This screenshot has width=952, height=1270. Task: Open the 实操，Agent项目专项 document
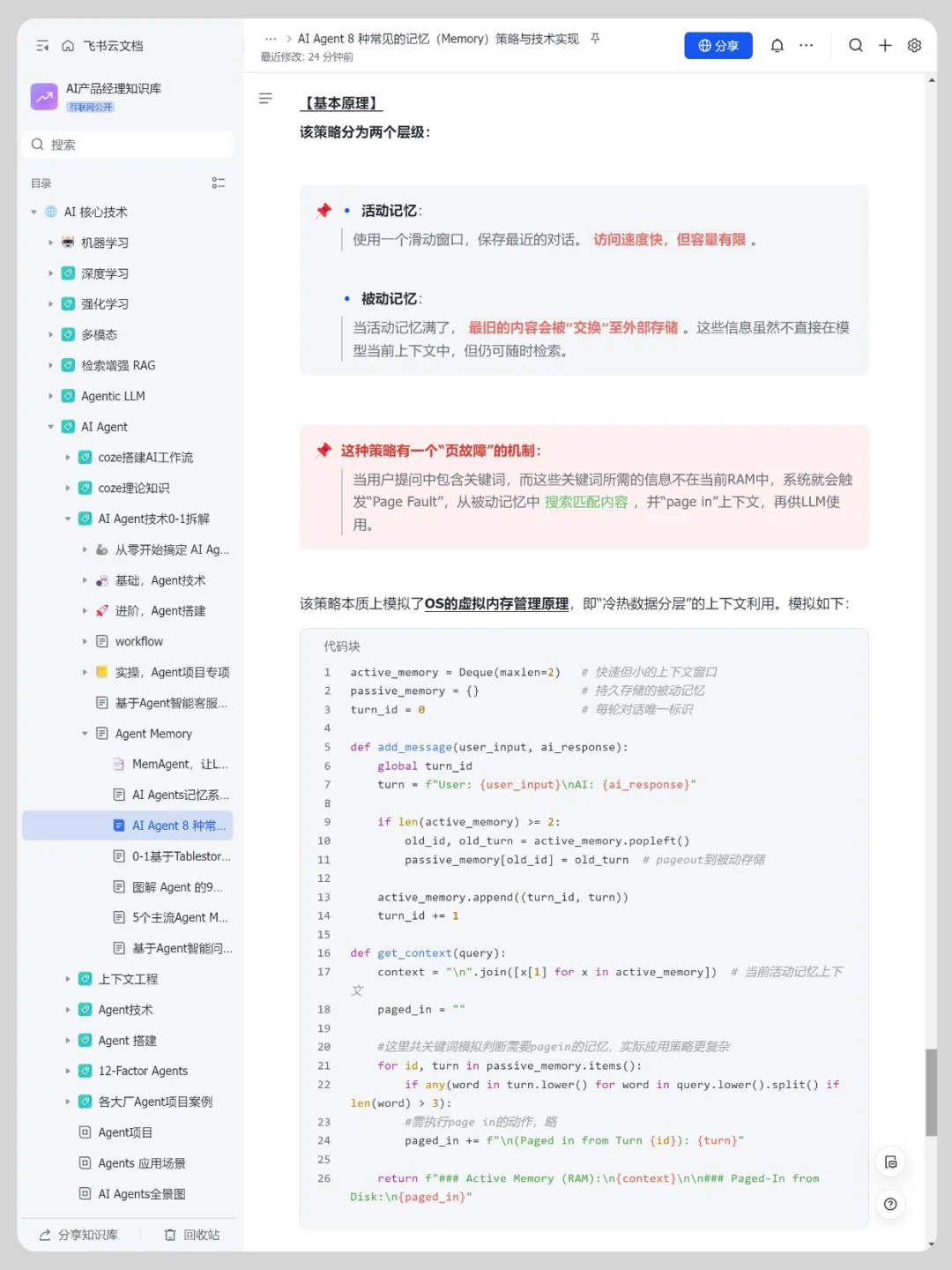[x=172, y=673]
